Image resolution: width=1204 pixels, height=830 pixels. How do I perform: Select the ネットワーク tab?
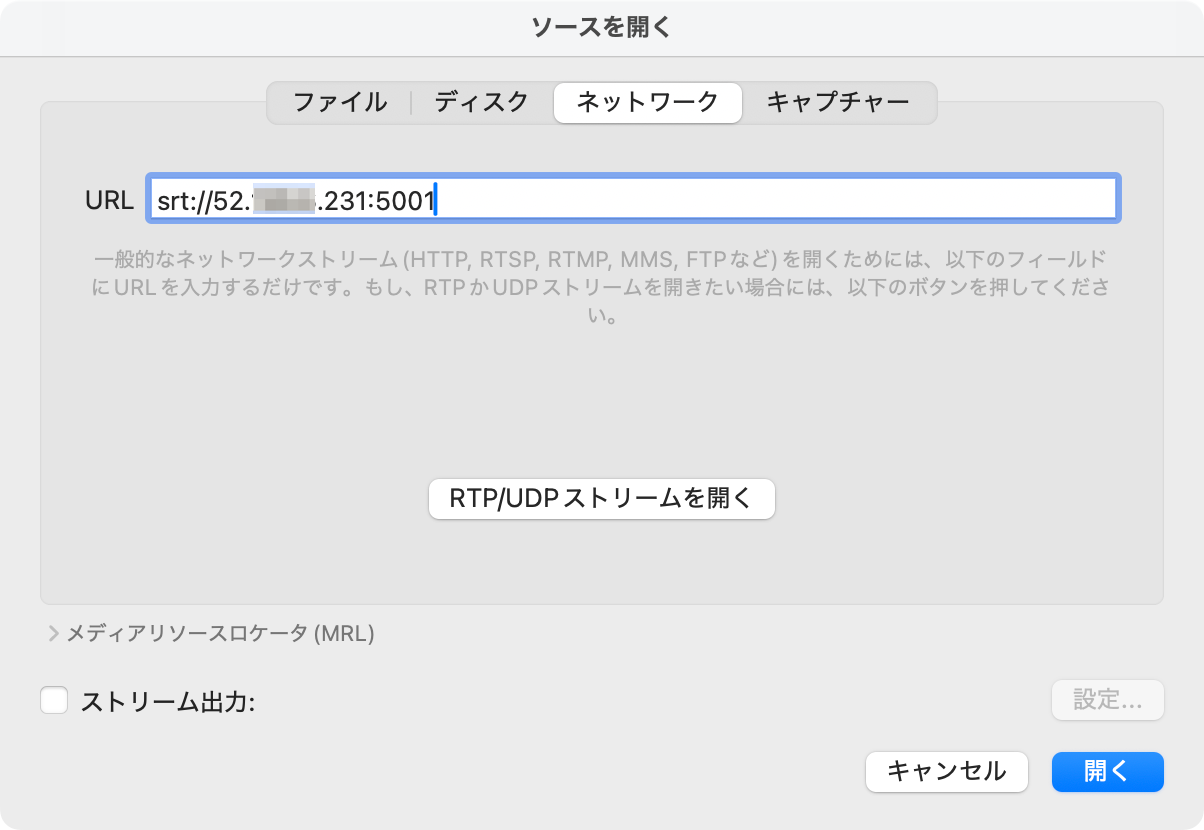pos(647,102)
